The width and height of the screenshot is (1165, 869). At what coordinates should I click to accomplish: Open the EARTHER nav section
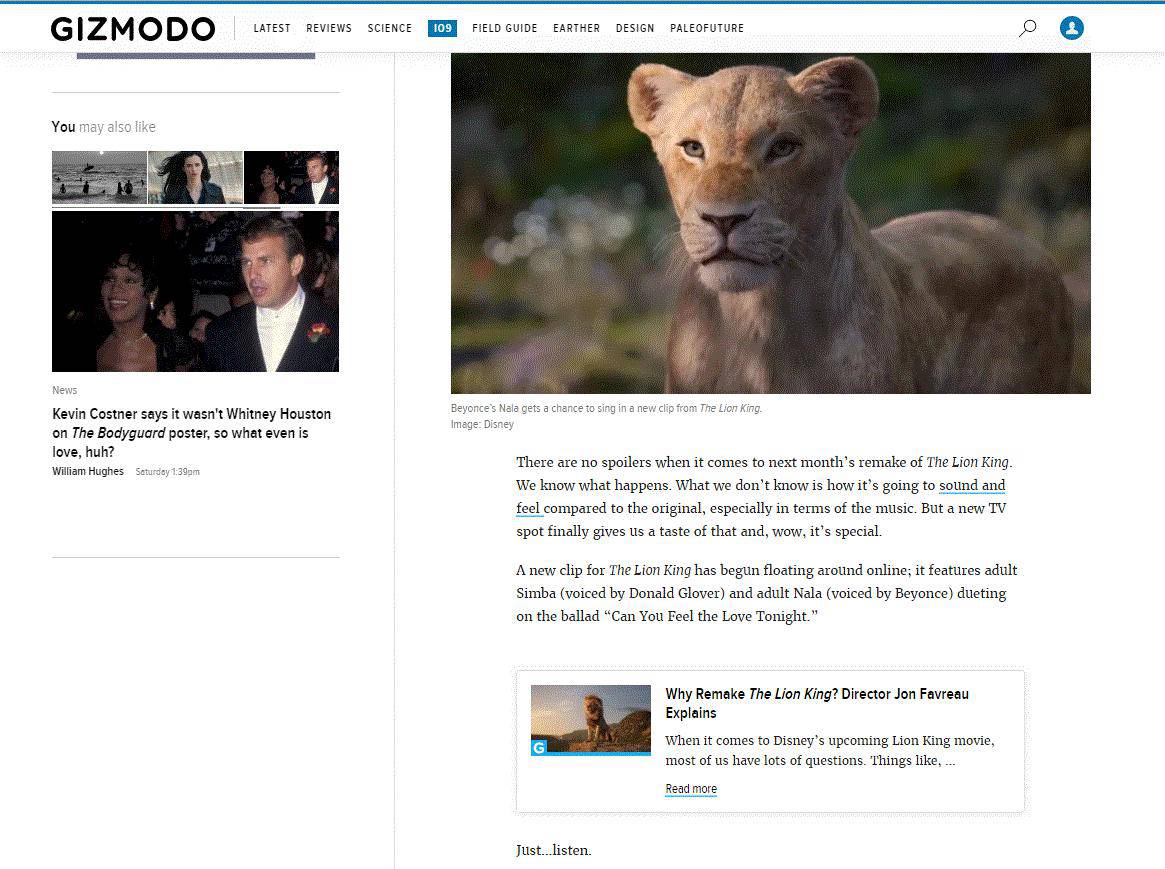click(x=577, y=28)
